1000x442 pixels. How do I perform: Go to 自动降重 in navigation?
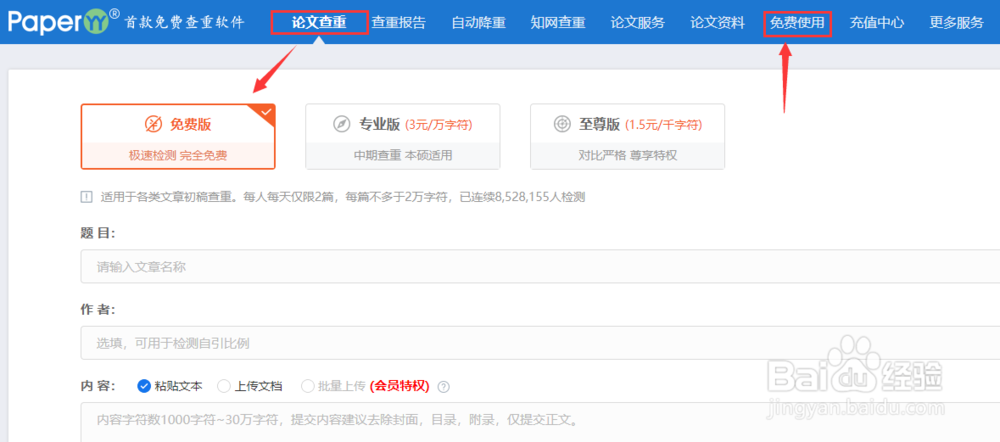[x=478, y=23]
